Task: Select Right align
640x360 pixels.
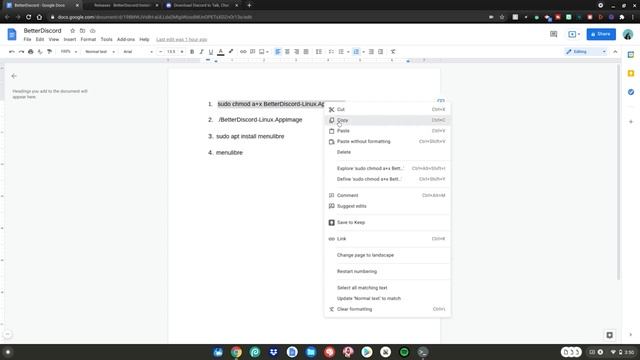Action: coord(297,52)
